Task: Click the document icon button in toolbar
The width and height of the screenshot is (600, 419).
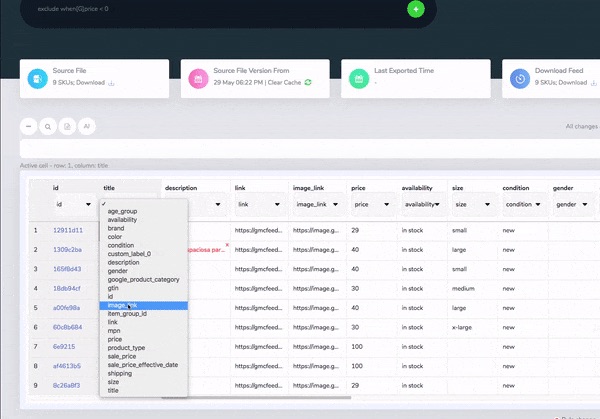Action: (x=68, y=126)
